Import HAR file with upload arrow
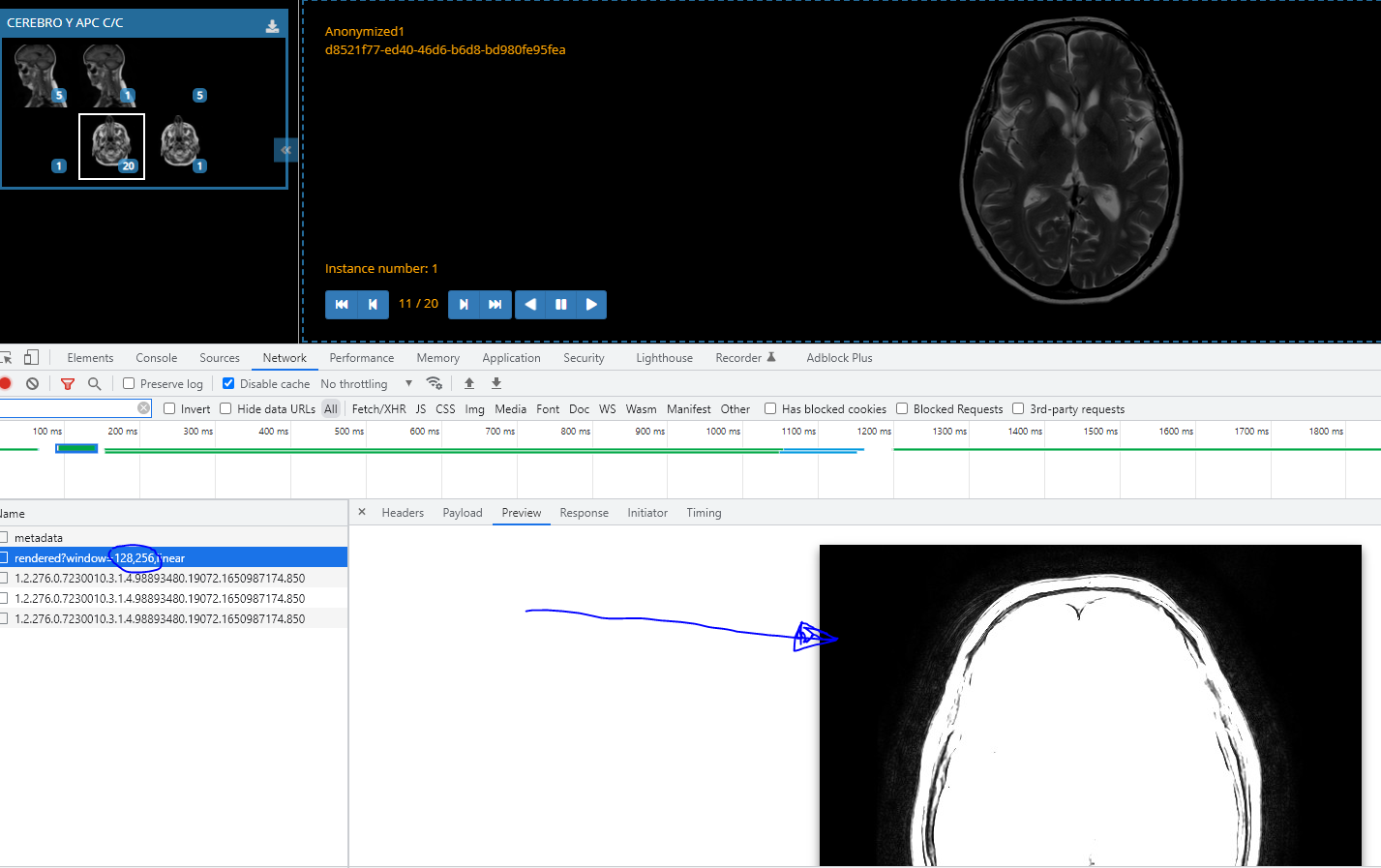 [469, 383]
